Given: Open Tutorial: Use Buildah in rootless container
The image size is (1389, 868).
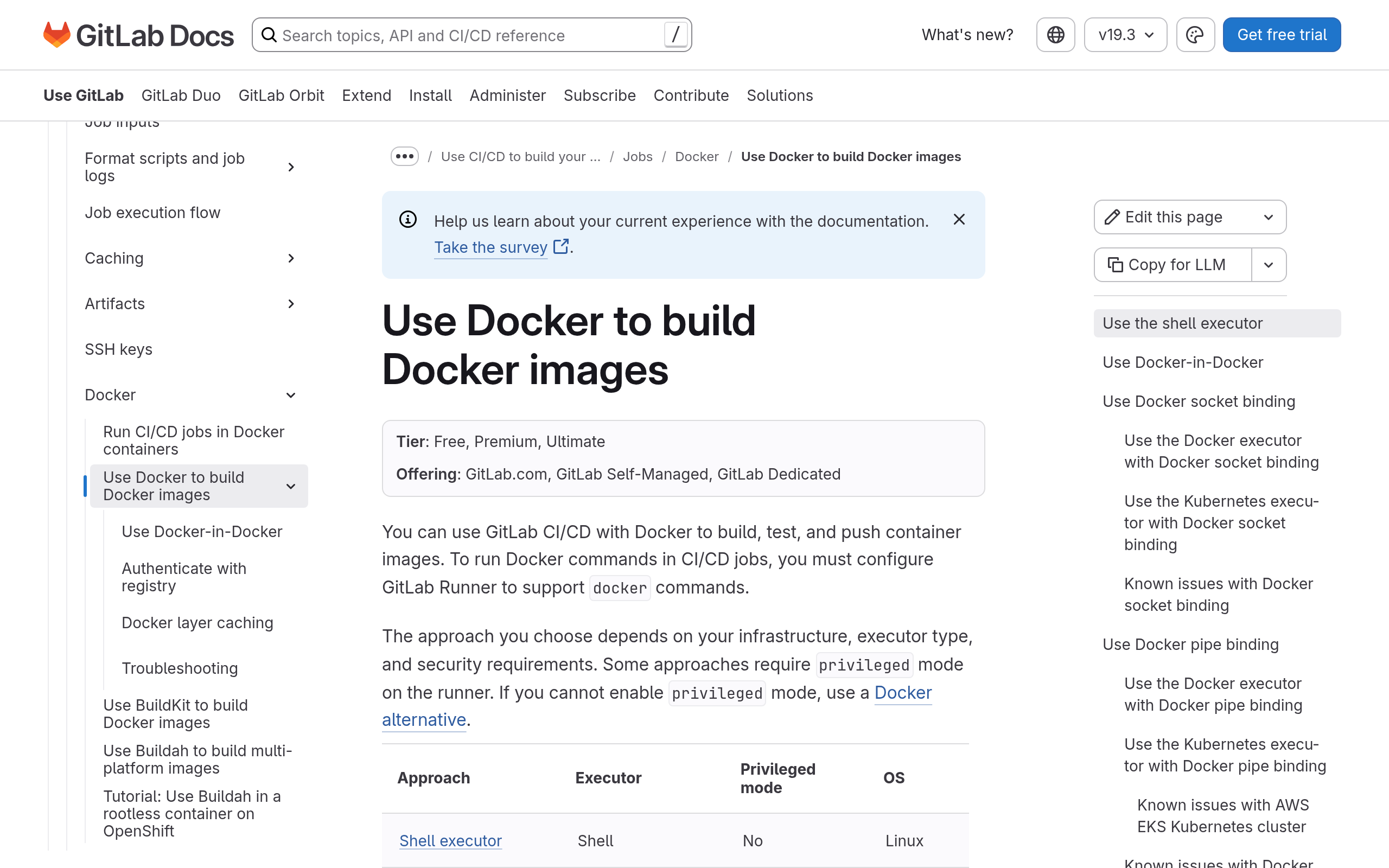Looking at the screenshot, I should (192, 813).
